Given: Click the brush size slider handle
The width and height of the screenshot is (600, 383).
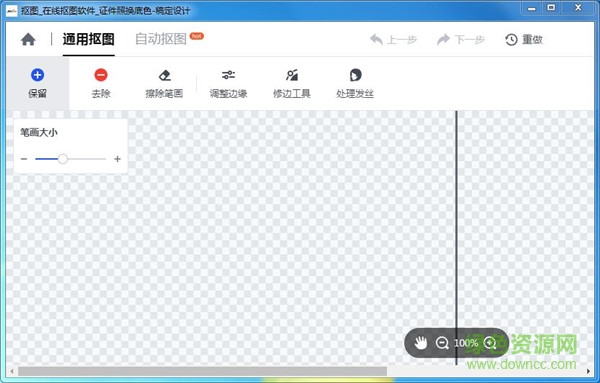Looking at the screenshot, I should click(x=63, y=159).
